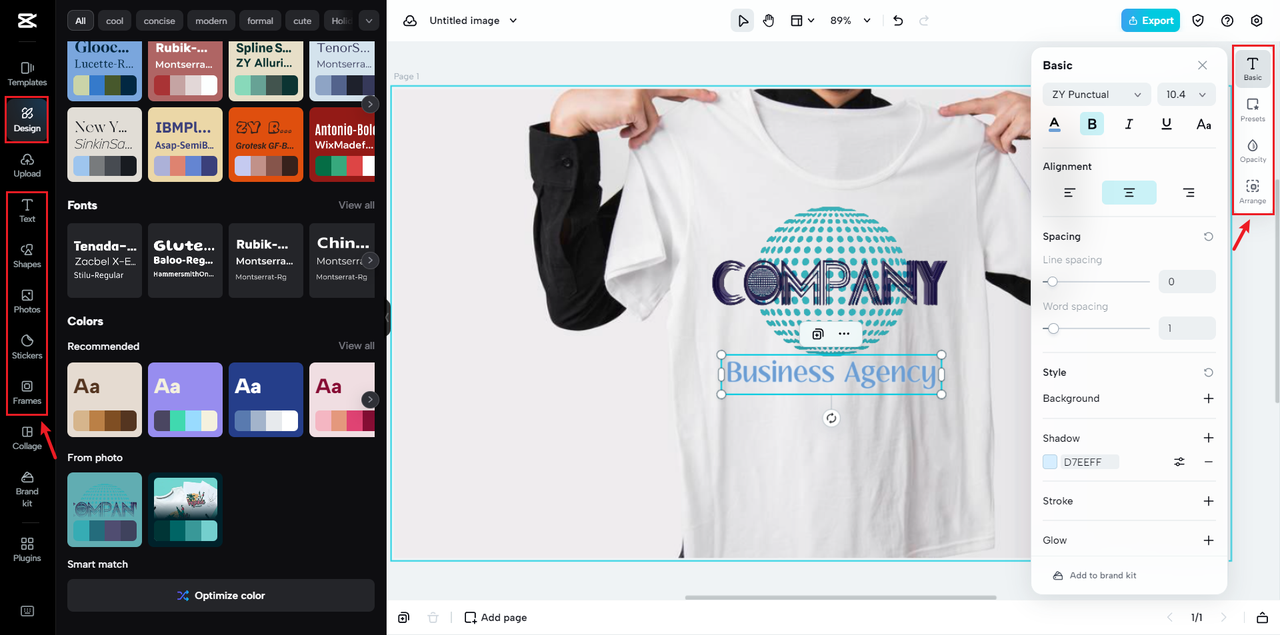Open the Photos panel
Viewport: 1280px width, 635px height.
coord(27,301)
